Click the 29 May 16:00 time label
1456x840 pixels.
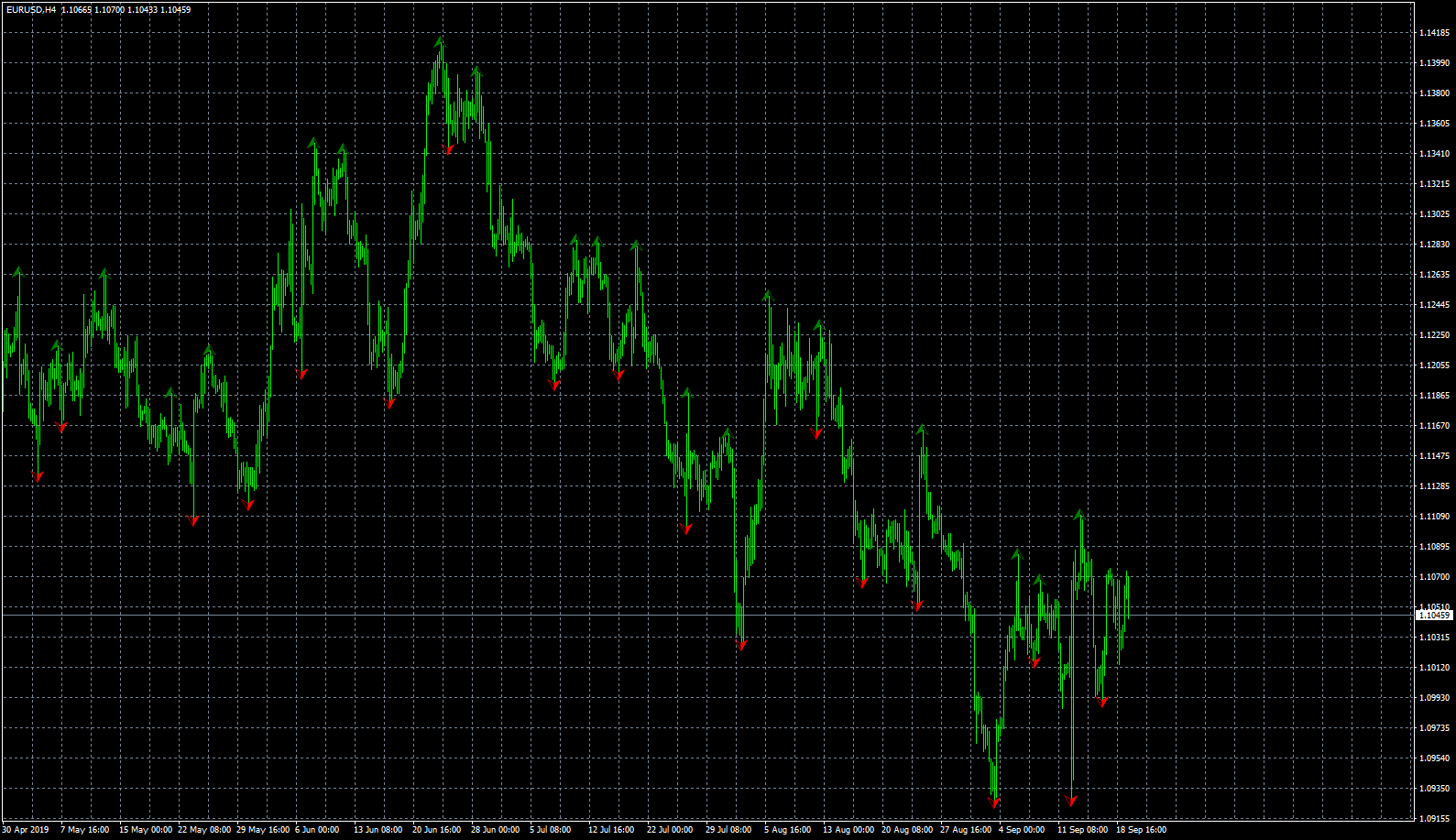[x=263, y=830]
